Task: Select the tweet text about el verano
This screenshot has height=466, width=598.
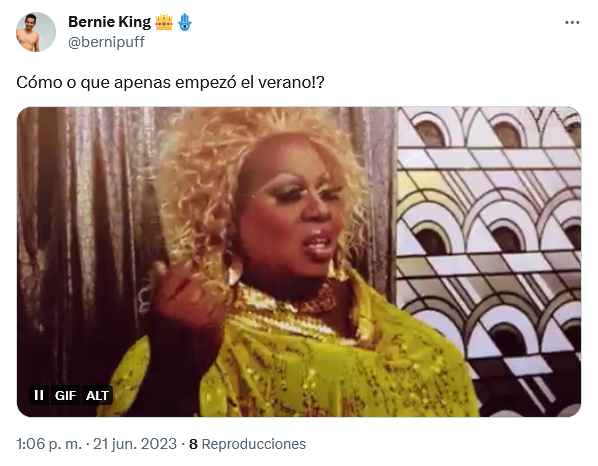Action: tap(170, 82)
